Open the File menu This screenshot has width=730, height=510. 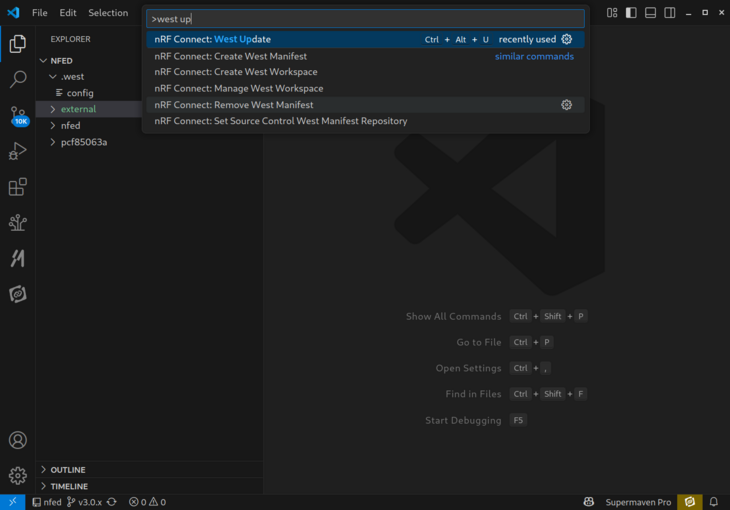click(40, 13)
